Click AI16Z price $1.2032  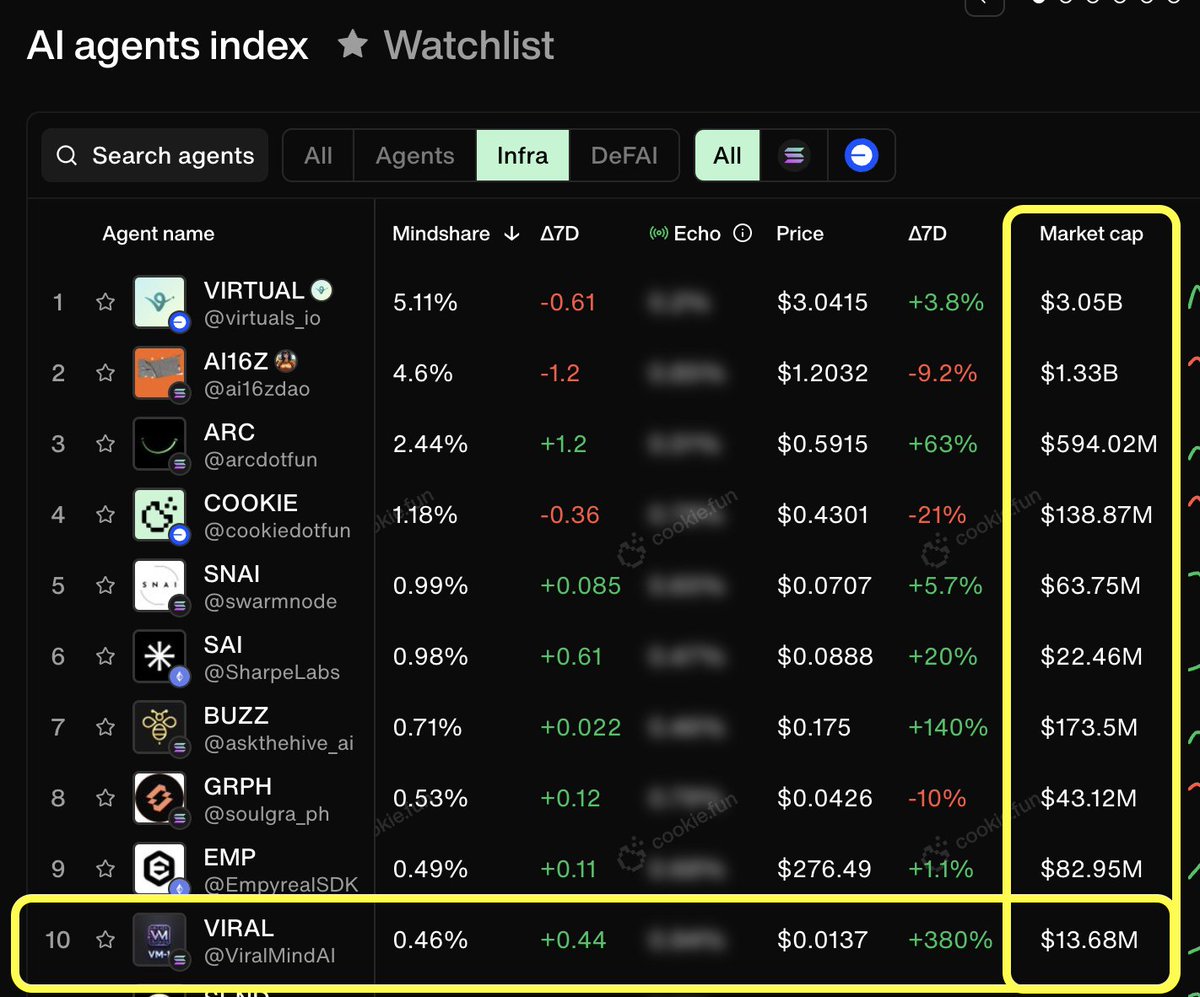tap(822, 373)
